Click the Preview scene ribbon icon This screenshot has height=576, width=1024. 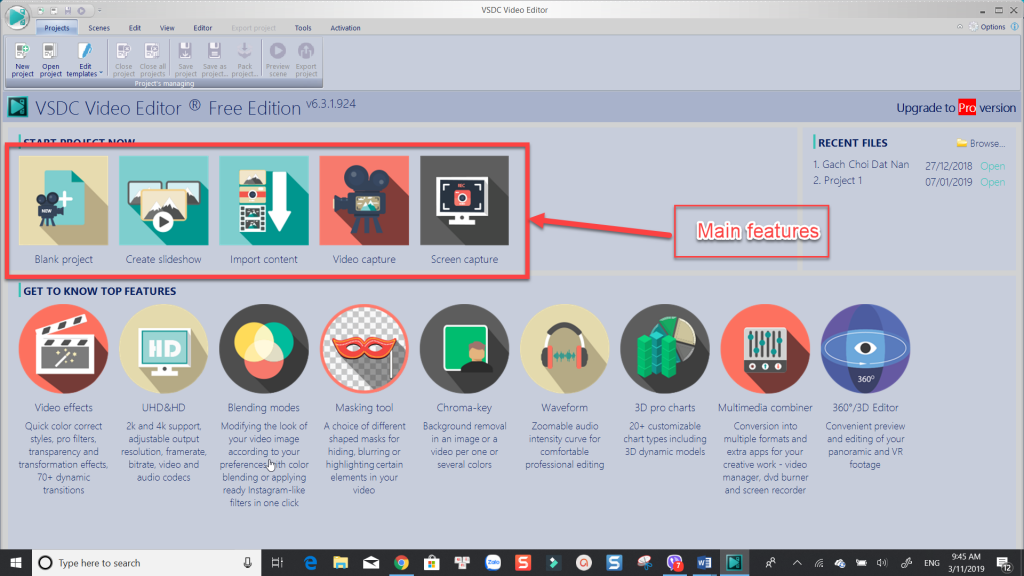click(x=278, y=60)
